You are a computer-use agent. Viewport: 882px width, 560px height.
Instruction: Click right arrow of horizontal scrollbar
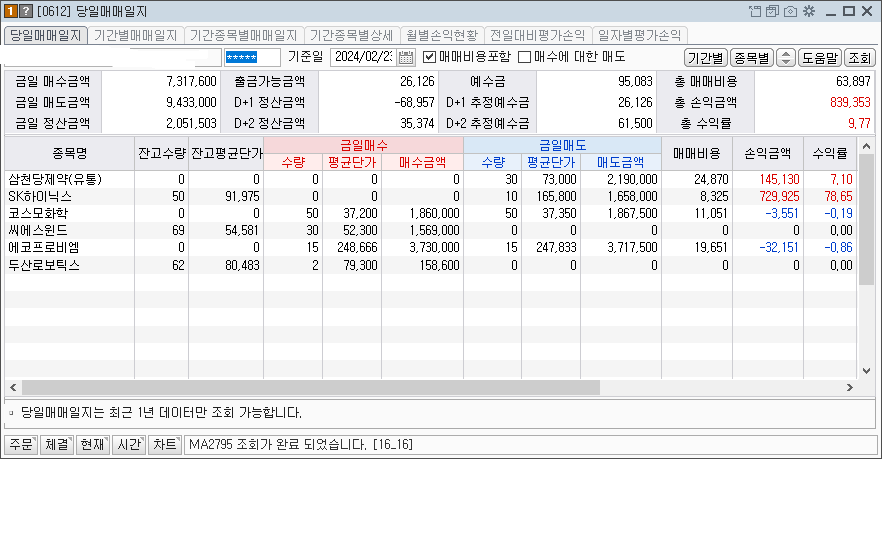[x=851, y=387]
